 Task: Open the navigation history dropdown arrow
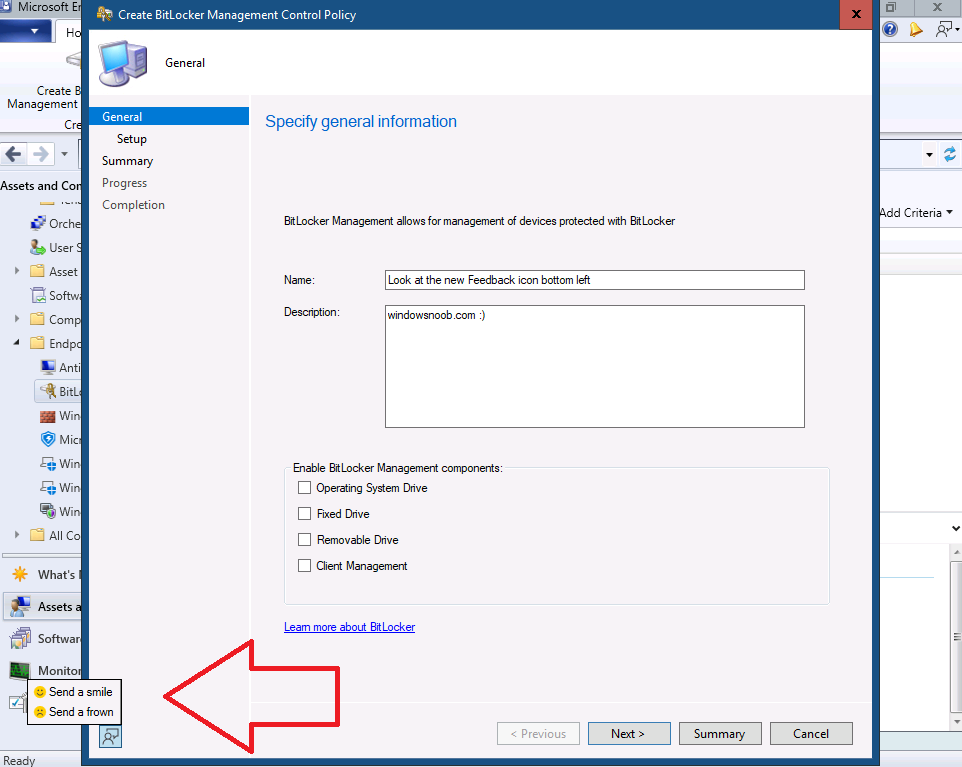(64, 154)
